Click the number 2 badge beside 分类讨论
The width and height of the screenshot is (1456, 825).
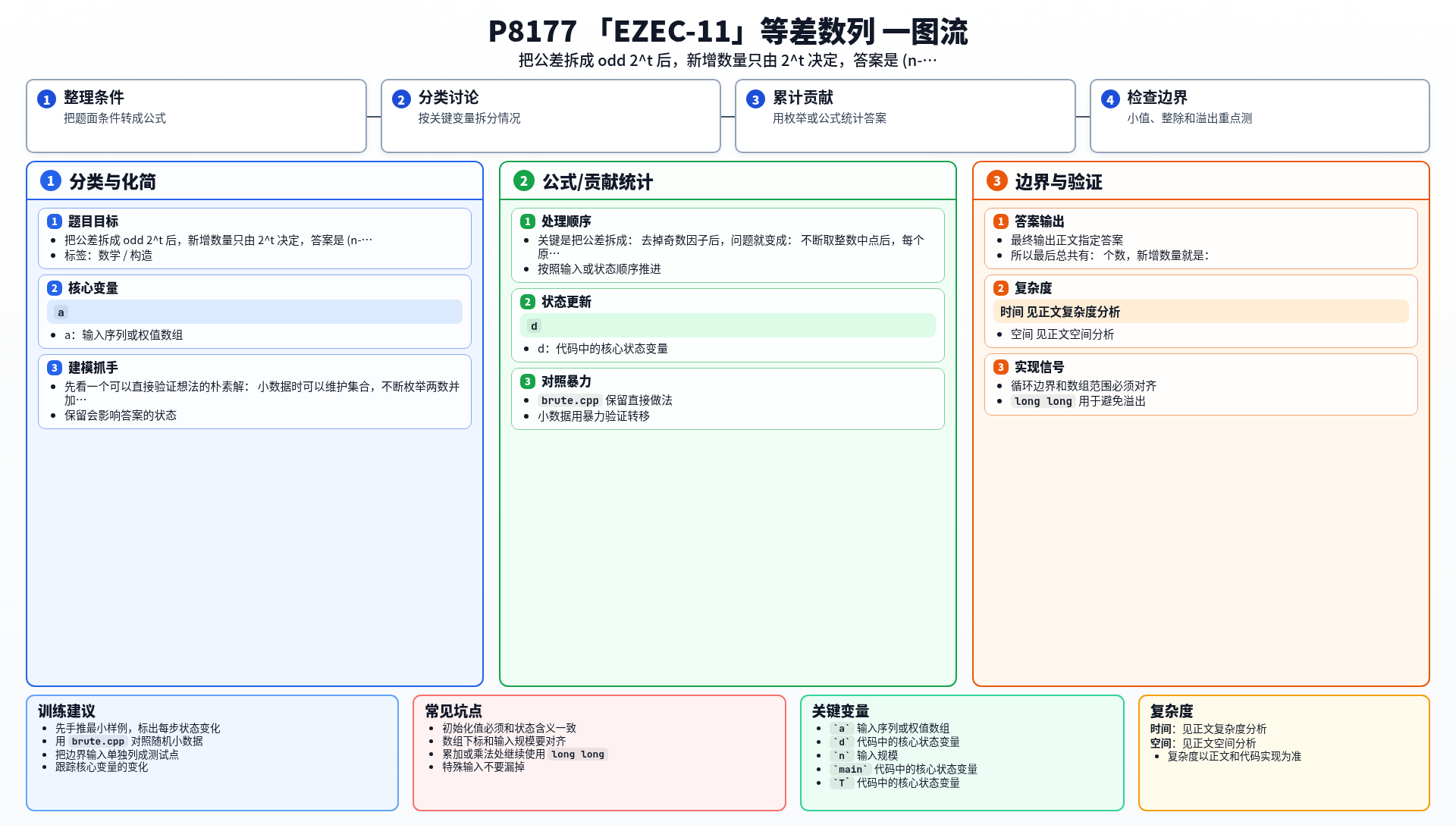pos(401,99)
